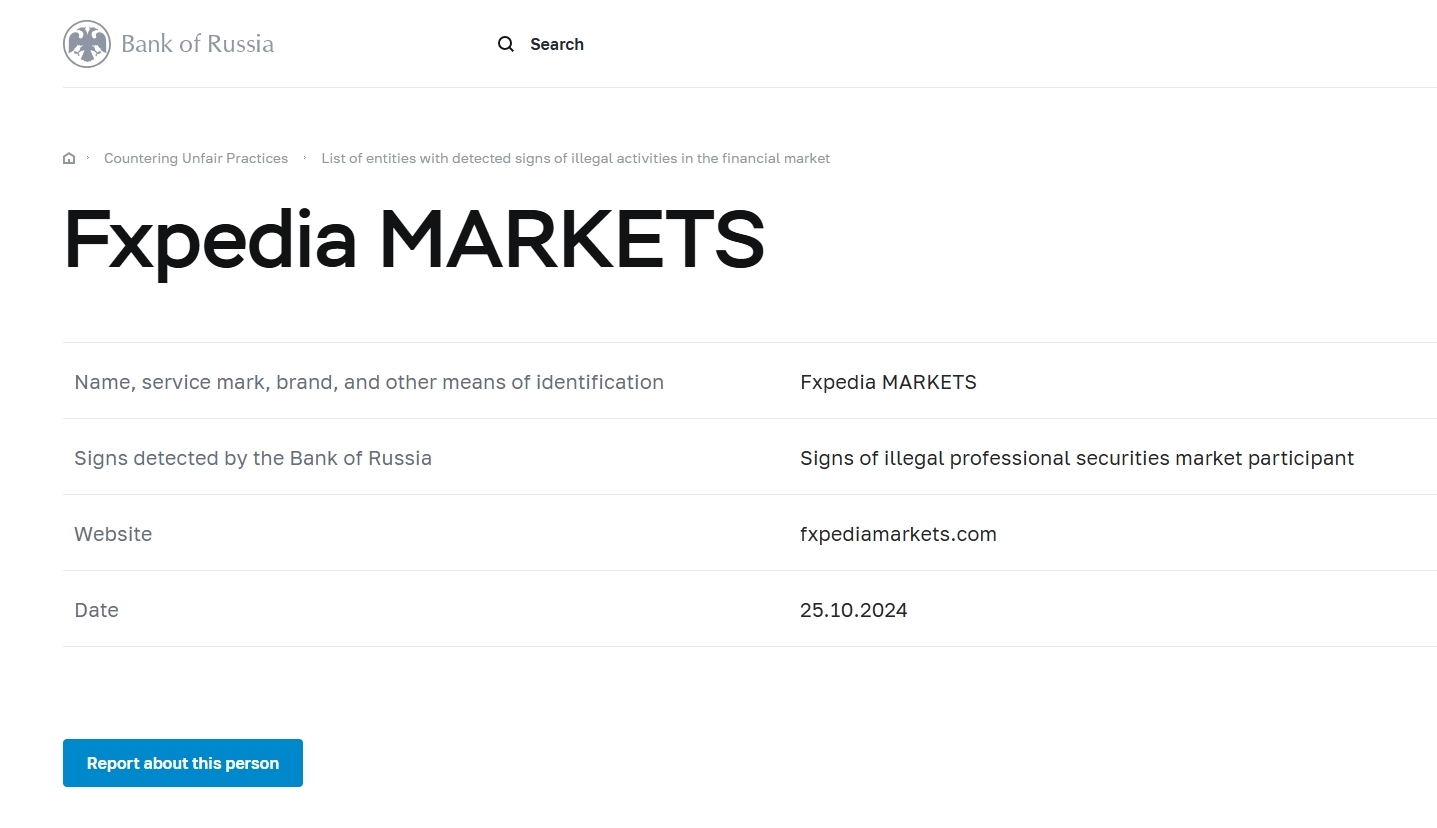Image resolution: width=1437 pixels, height=828 pixels.
Task: Open the Countering Unfair Practices breadcrumb
Action: [x=196, y=158]
